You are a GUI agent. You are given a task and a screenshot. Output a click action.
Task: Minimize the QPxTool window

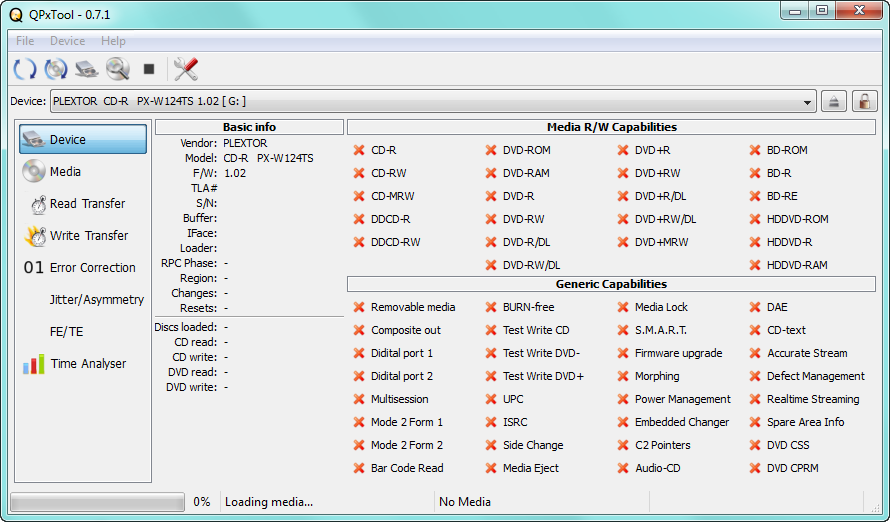(x=795, y=11)
